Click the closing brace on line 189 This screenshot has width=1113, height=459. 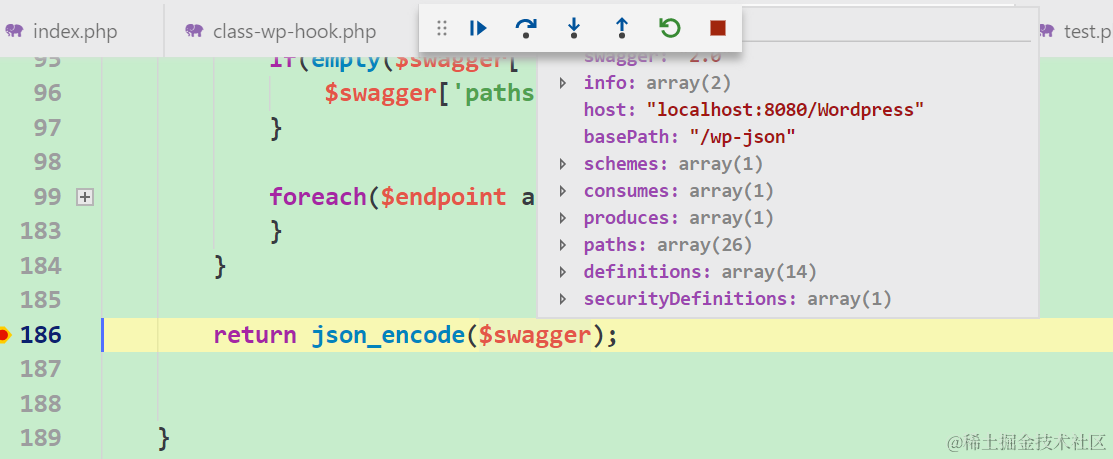(x=164, y=438)
